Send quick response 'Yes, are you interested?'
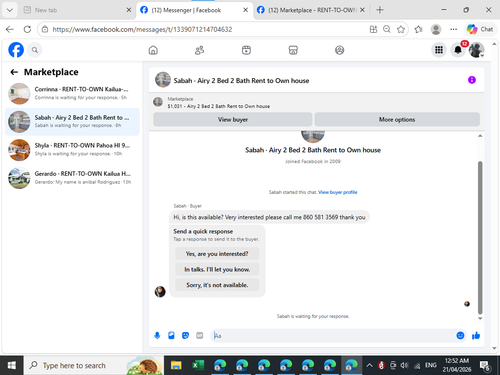500x375 pixels. coord(217,254)
